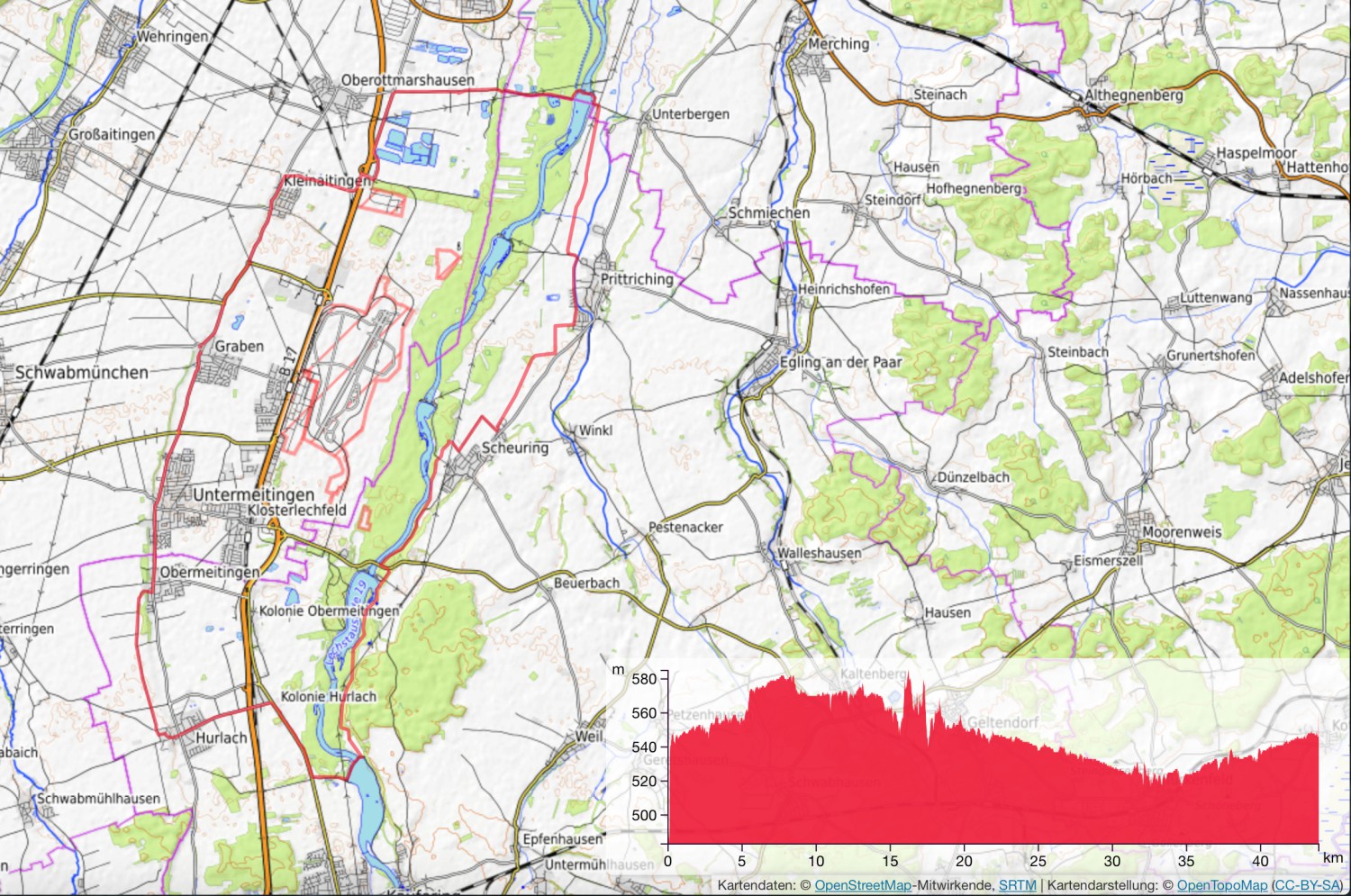This screenshot has height=896, width=1351.
Task: Select the Untermeitingen town label
Action: point(255,495)
